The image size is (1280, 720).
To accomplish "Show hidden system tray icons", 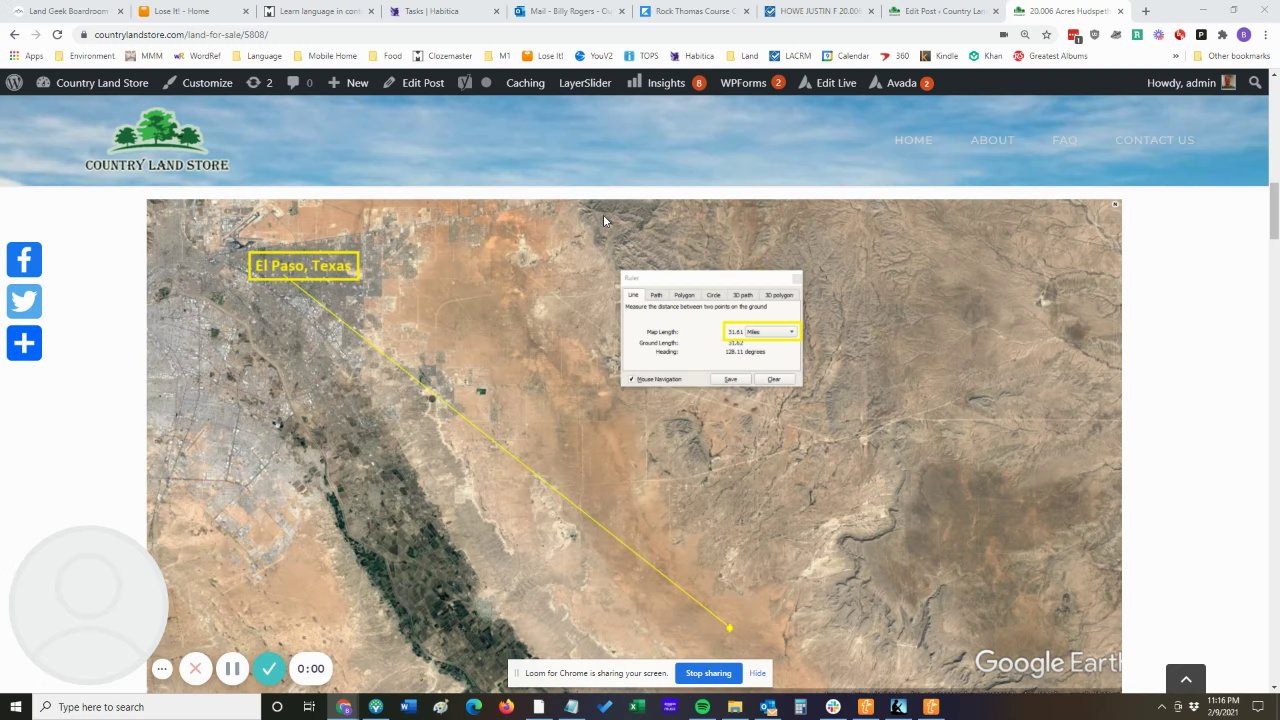I will tap(1164, 707).
